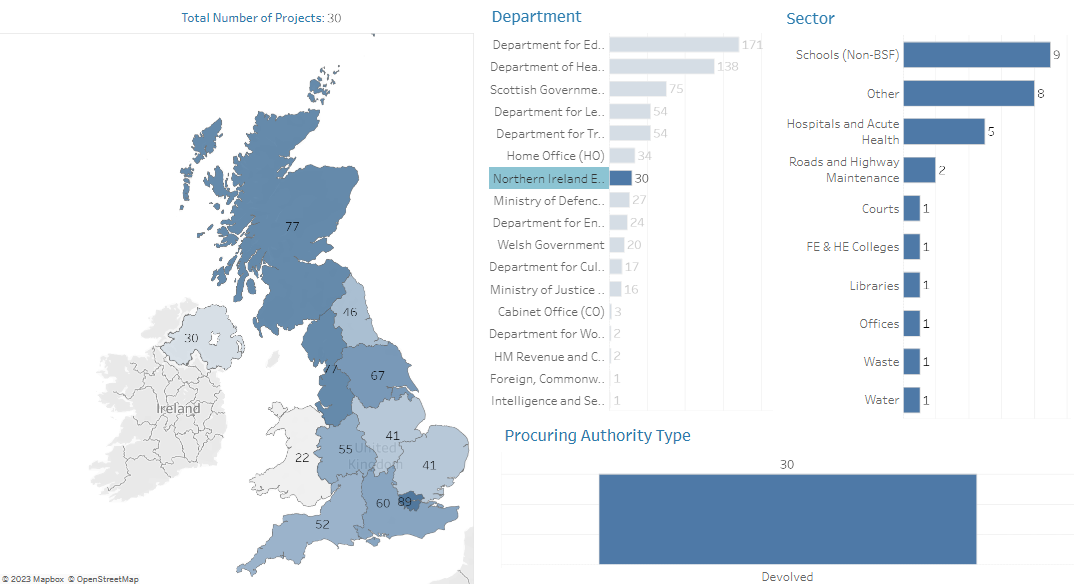Click the Schools (Non-BSF) sector bar
This screenshot has width=1078, height=584.
coord(976,55)
